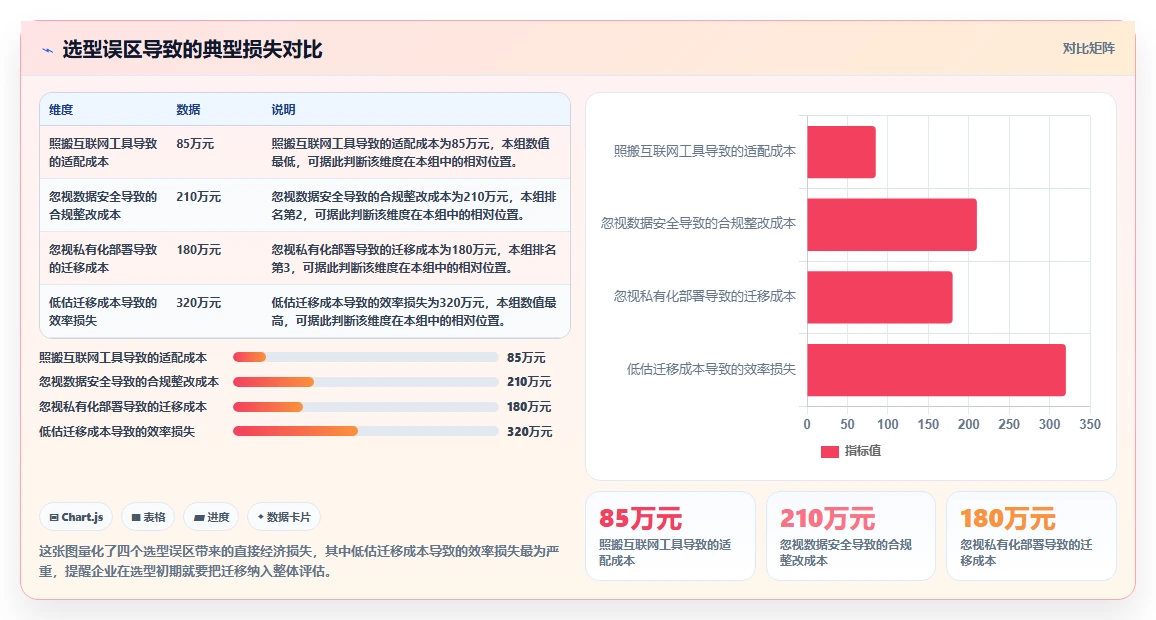
Task: Select the 进度 tag chip
Action: pos(211,517)
